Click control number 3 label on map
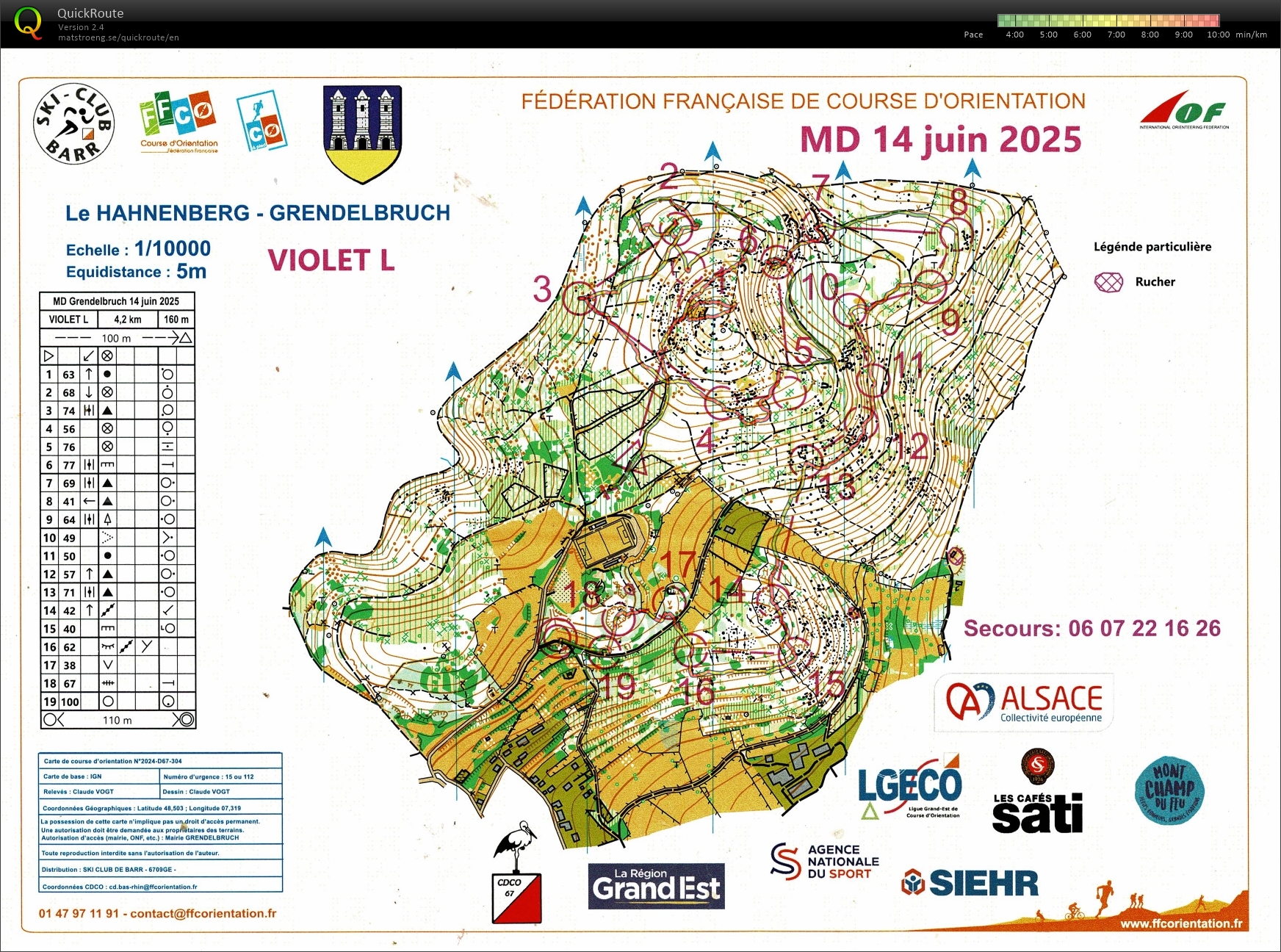The height and width of the screenshot is (952, 1281). tap(542, 289)
